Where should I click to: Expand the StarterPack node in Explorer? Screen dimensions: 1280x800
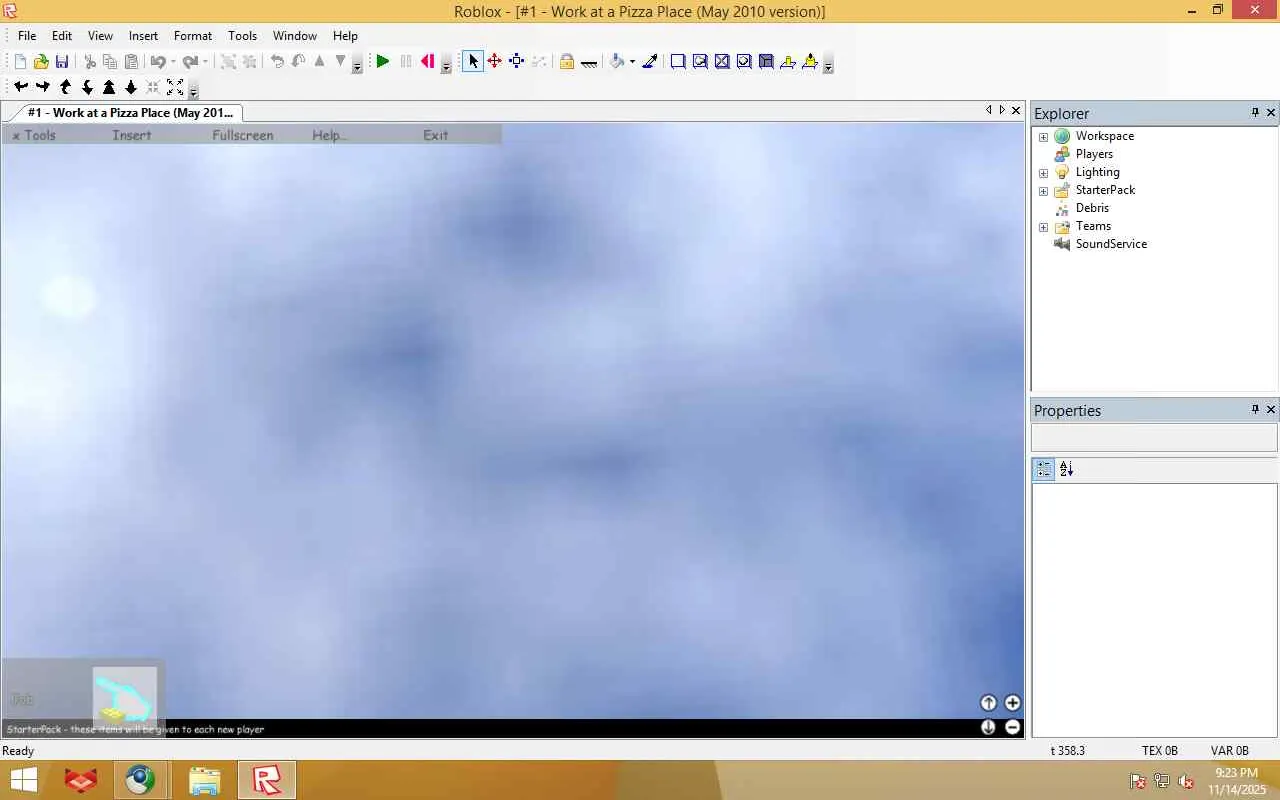(x=1043, y=191)
